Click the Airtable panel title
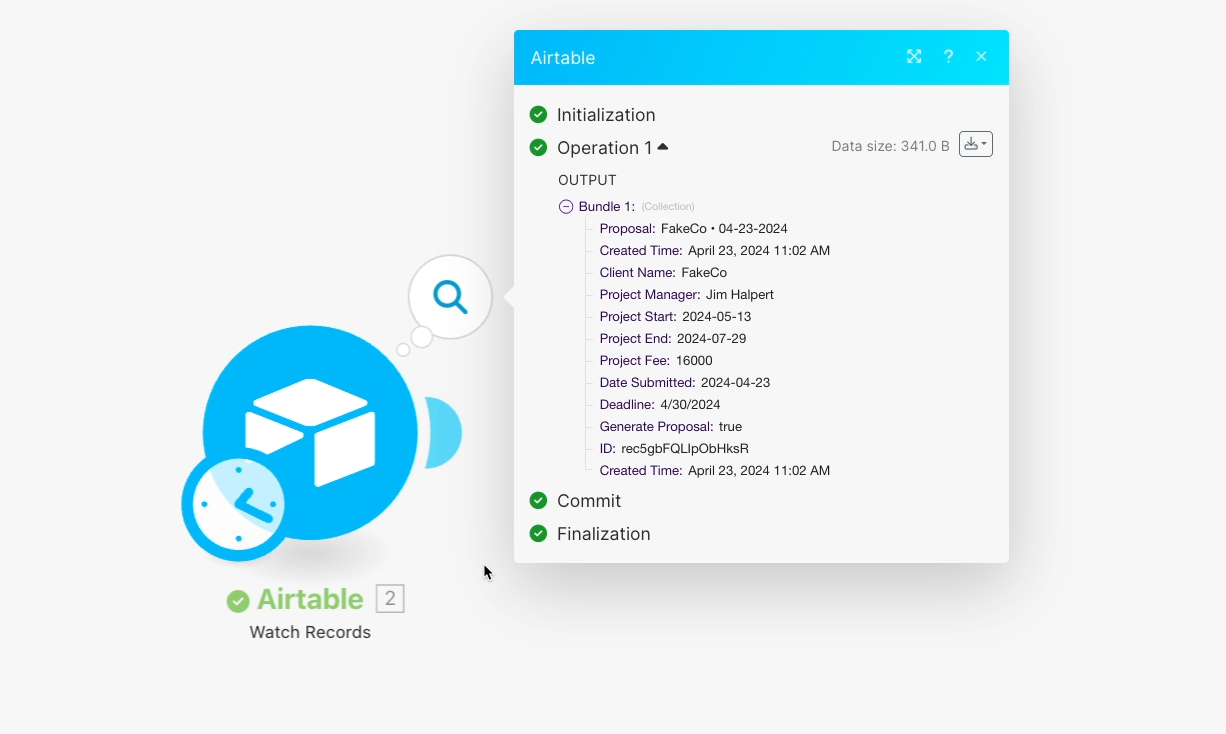1226x734 pixels. click(x=563, y=58)
